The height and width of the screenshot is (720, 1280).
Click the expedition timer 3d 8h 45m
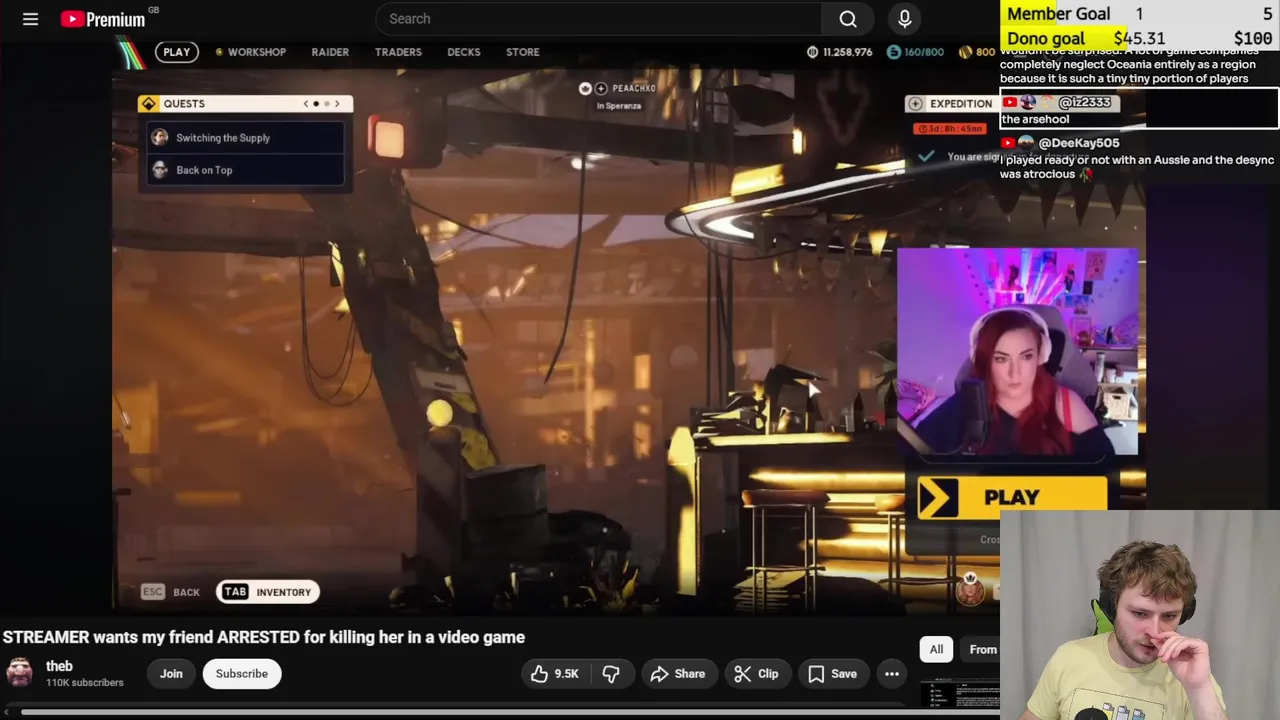click(950, 129)
